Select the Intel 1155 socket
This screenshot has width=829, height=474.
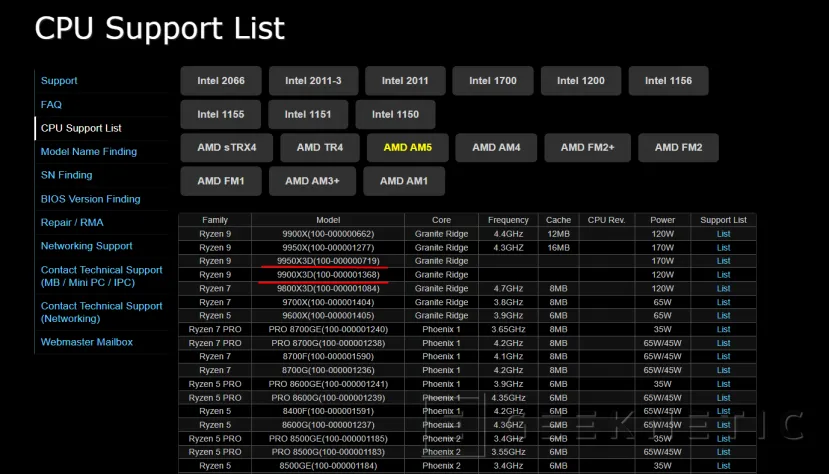pos(220,114)
